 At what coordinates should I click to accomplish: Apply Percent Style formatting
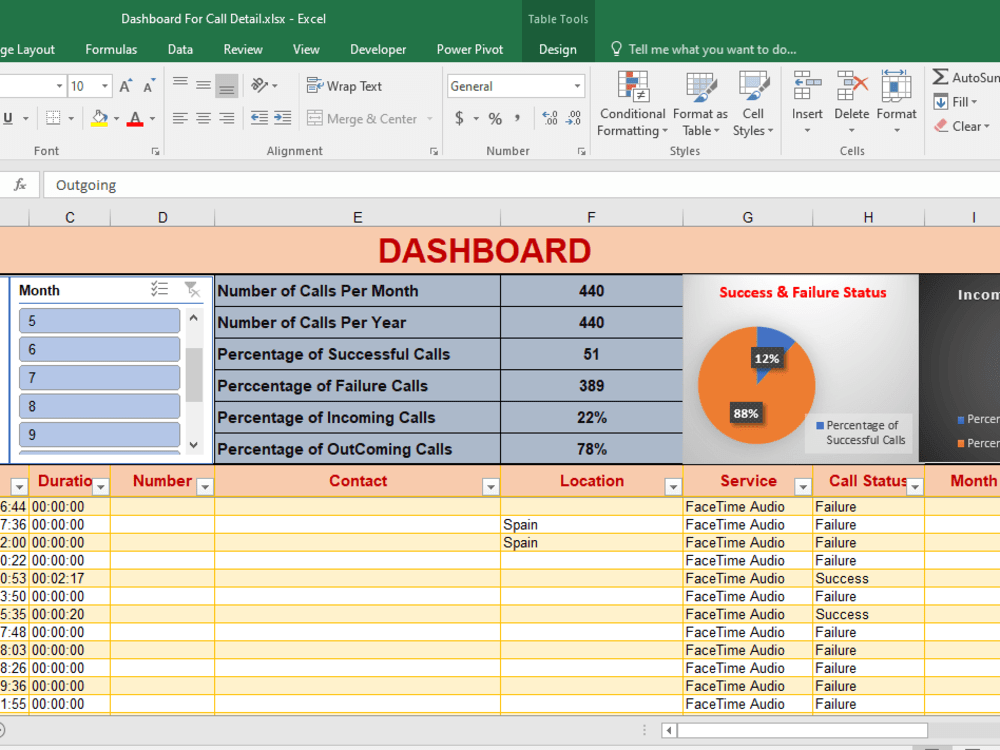[493, 118]
